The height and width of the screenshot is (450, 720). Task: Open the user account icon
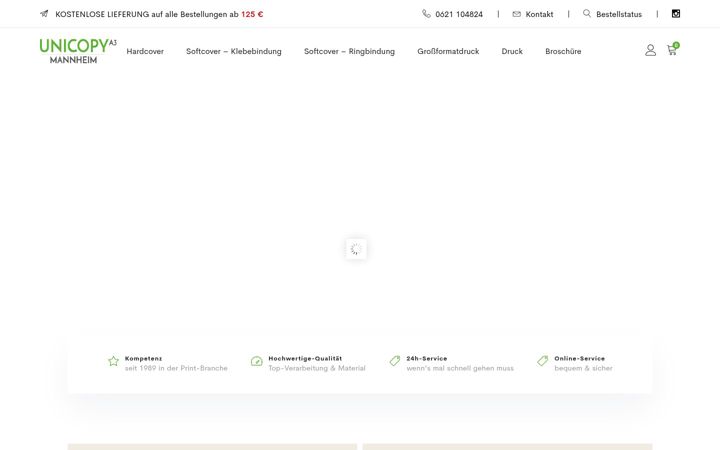tap(650, 50)
